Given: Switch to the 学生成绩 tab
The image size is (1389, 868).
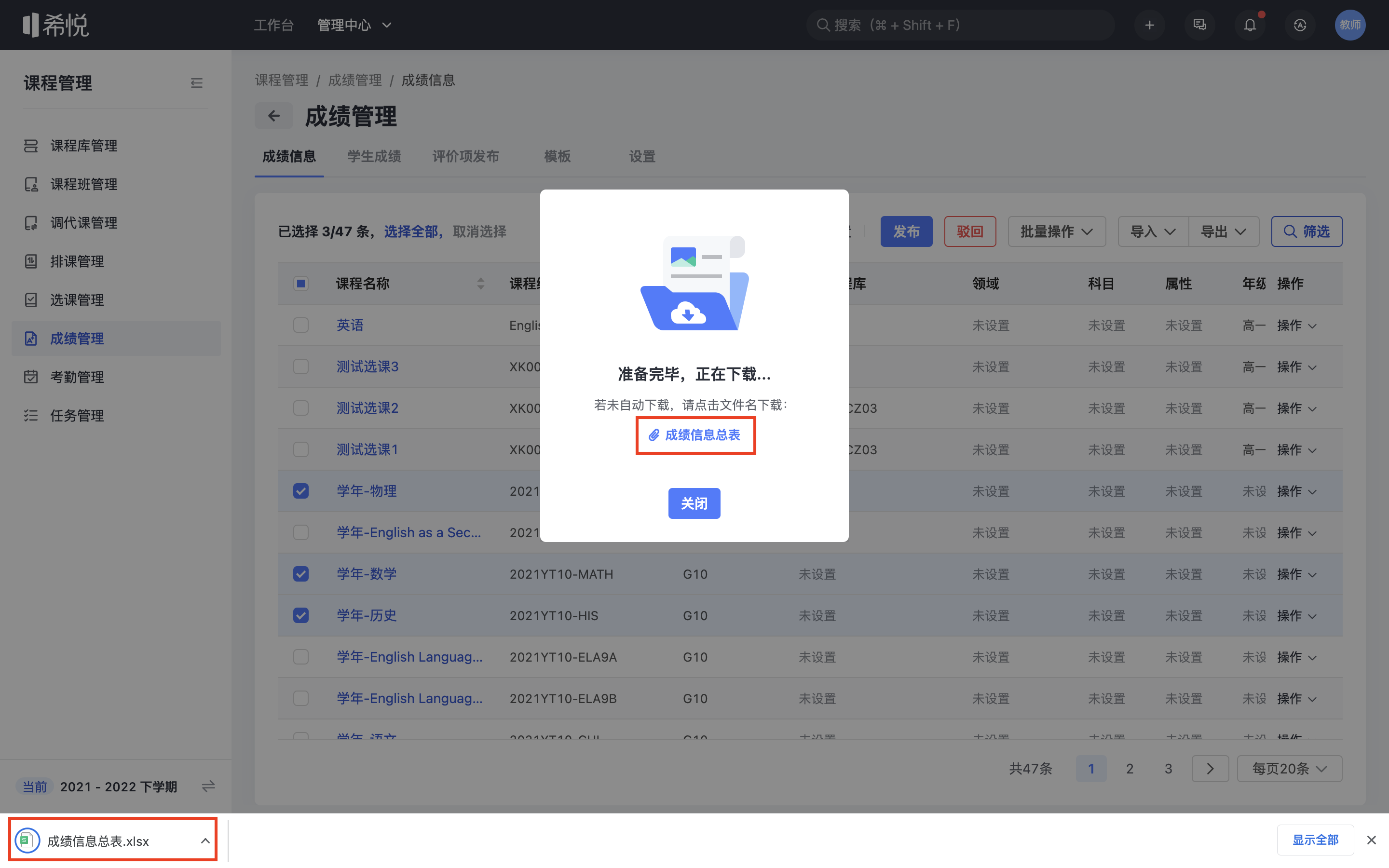Looking at the screenshot, I should [x=374, y=156].
